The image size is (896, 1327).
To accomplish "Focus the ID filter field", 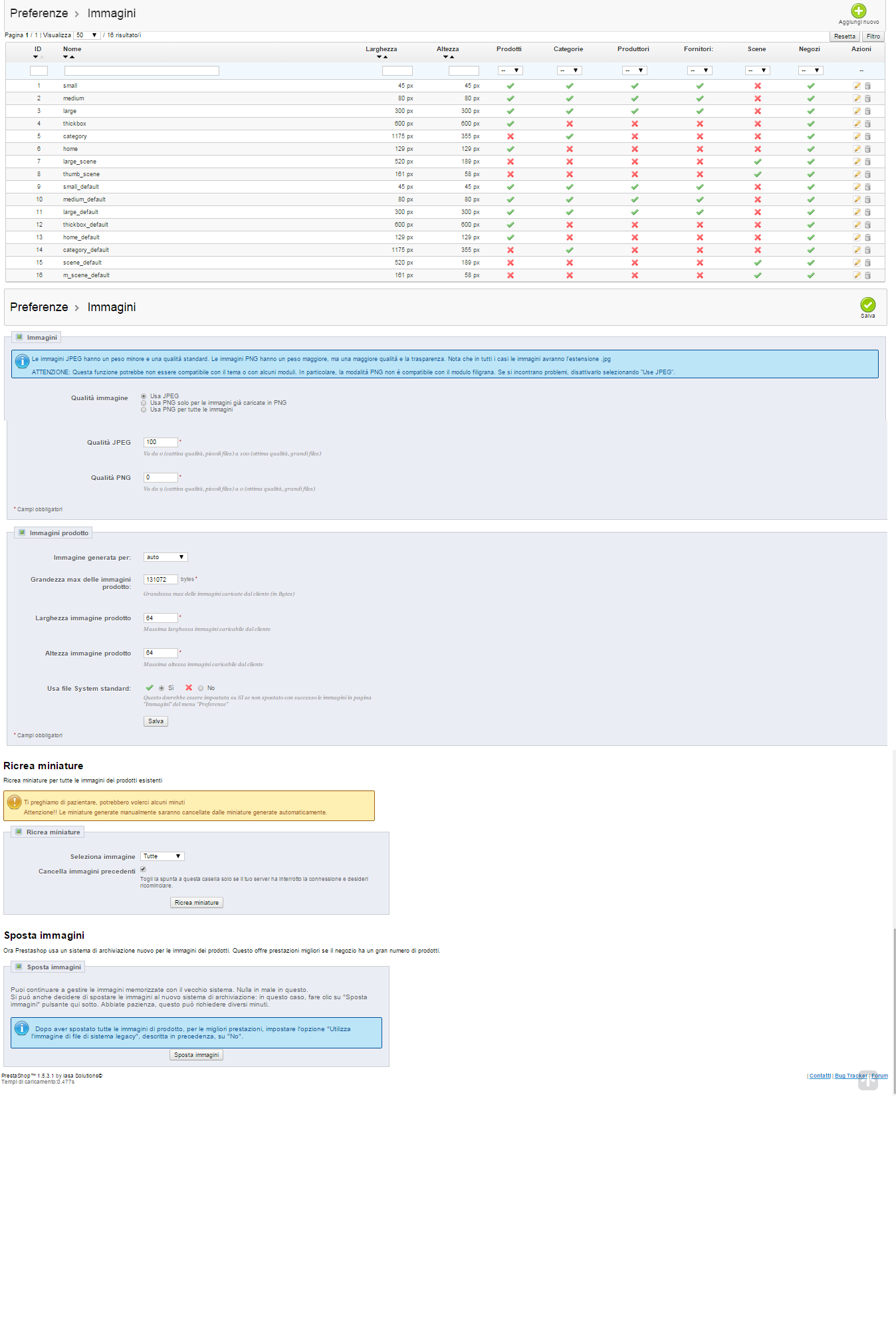I will [x=39, y=70].
